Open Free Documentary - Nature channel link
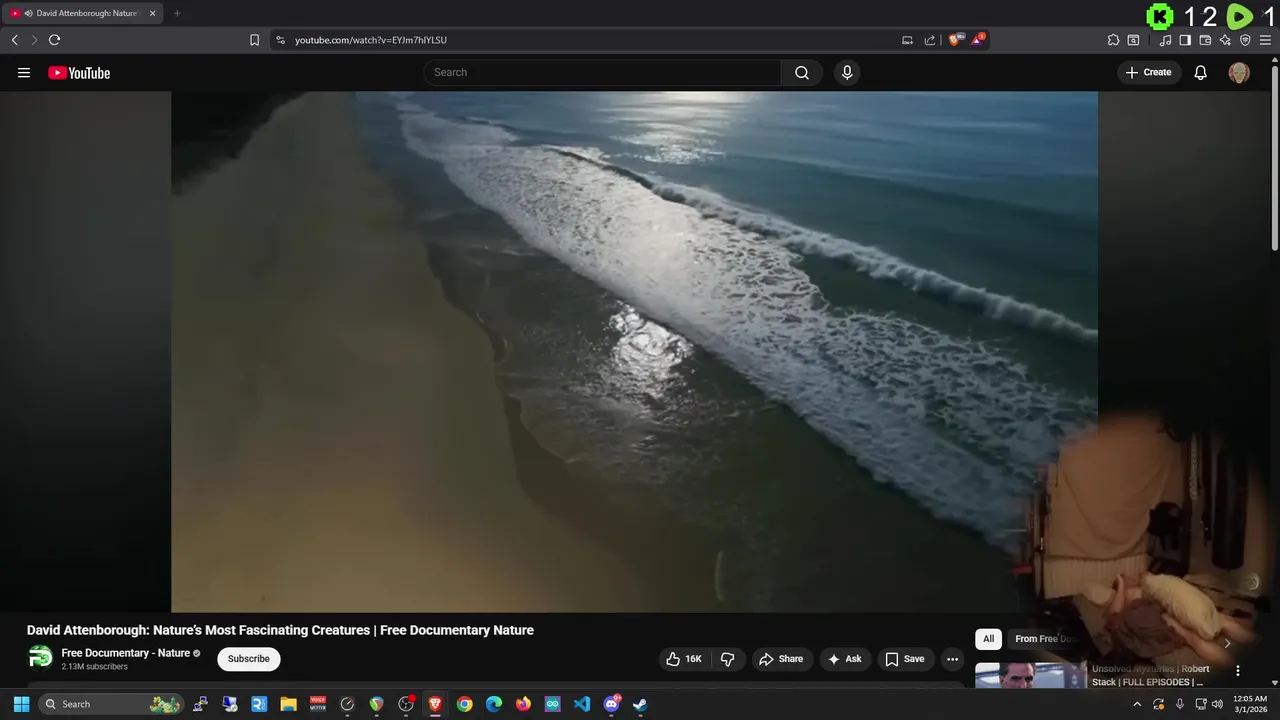The width and height of the screenshot is (1280, 720). pos(126,653)
